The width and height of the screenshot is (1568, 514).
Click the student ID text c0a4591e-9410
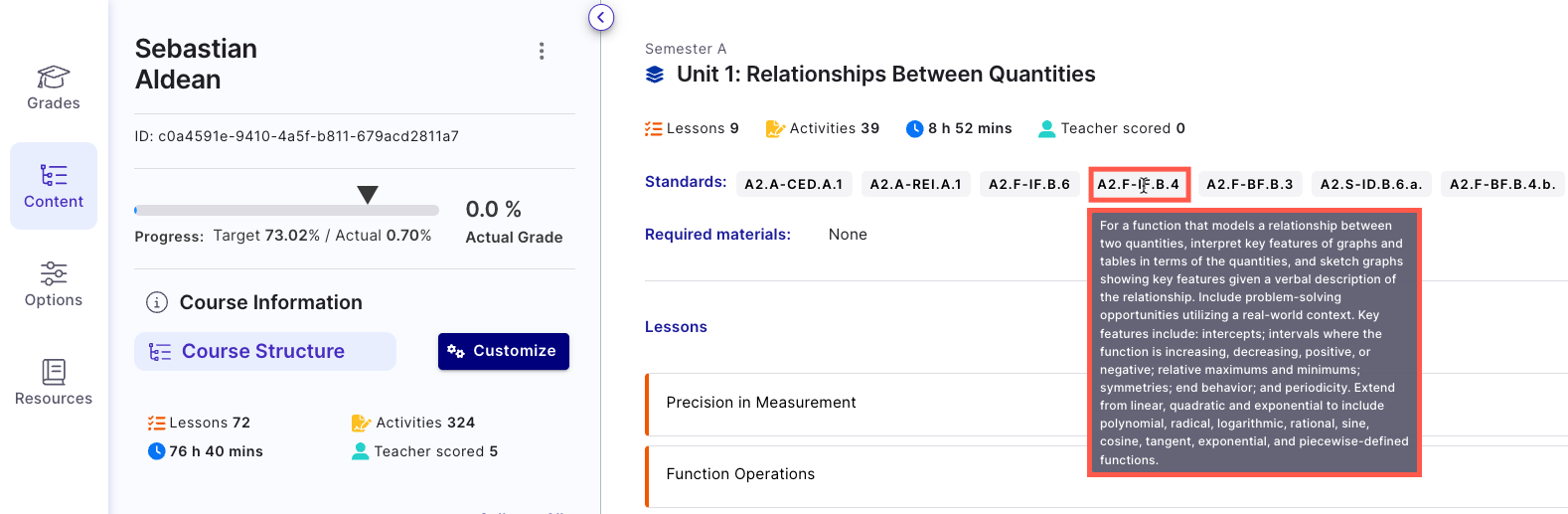pyautogui.click(x=297, y=136)
